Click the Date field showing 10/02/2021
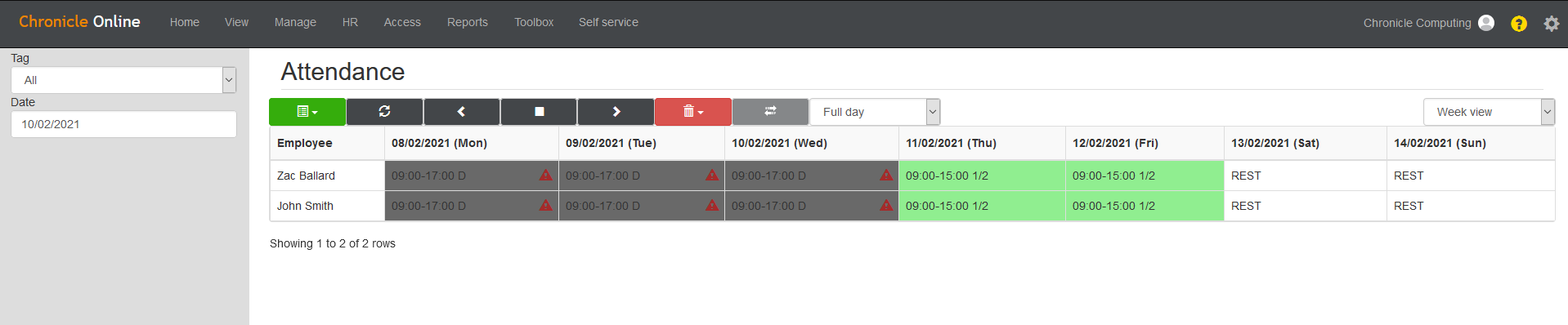Screen dimensions: 1568x325 123,124
